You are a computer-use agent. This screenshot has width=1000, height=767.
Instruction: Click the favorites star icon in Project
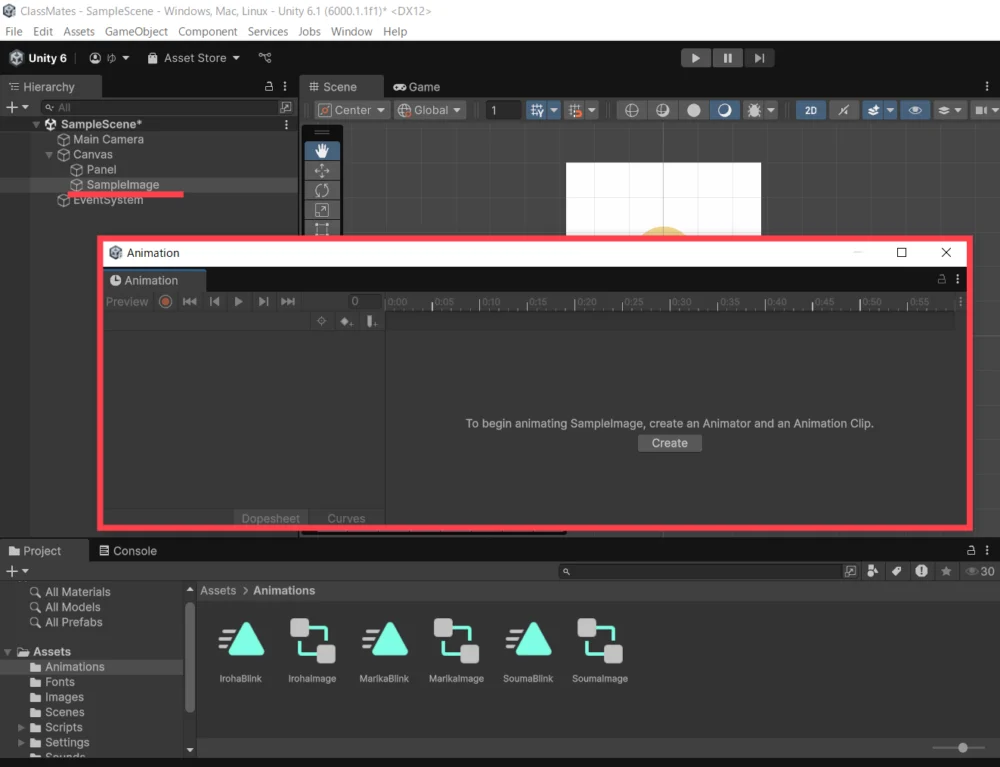(945, 571)
